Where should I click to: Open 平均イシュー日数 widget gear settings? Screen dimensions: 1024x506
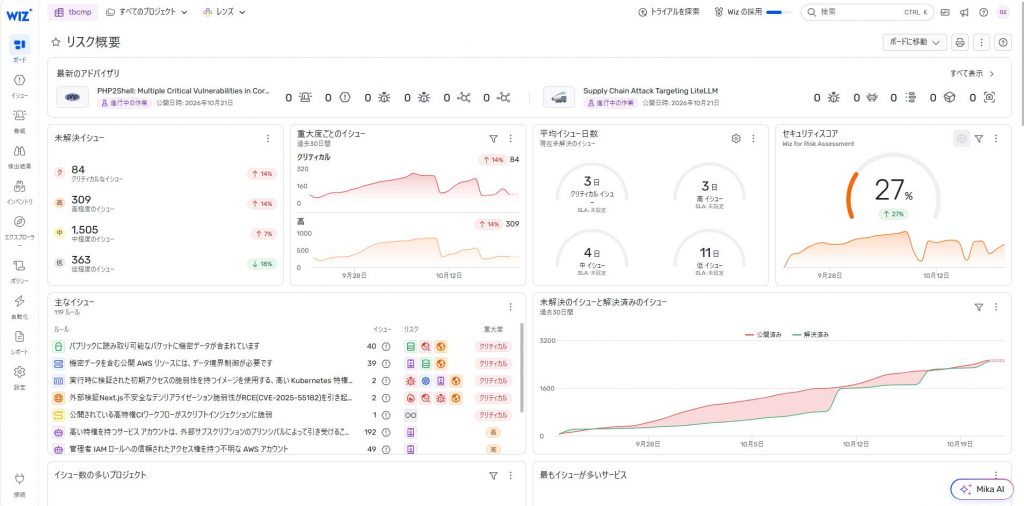click(736, 138)
